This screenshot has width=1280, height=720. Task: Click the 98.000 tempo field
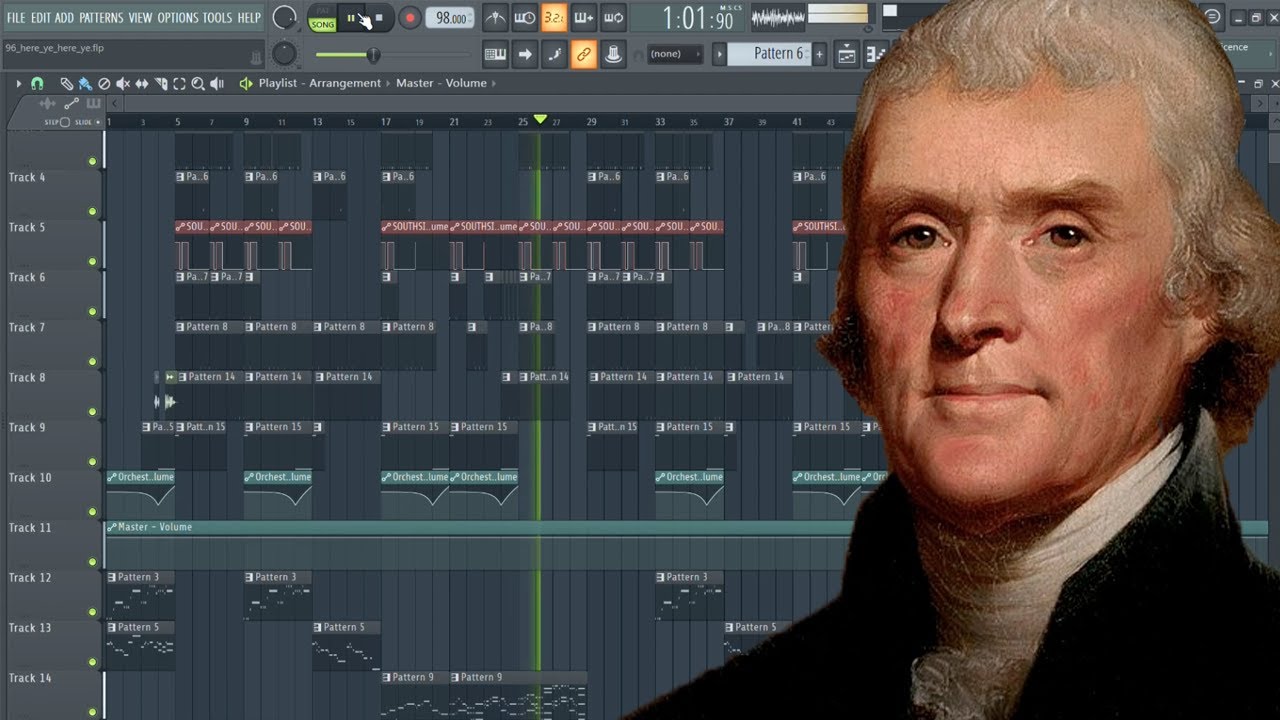tap(450, 18)
